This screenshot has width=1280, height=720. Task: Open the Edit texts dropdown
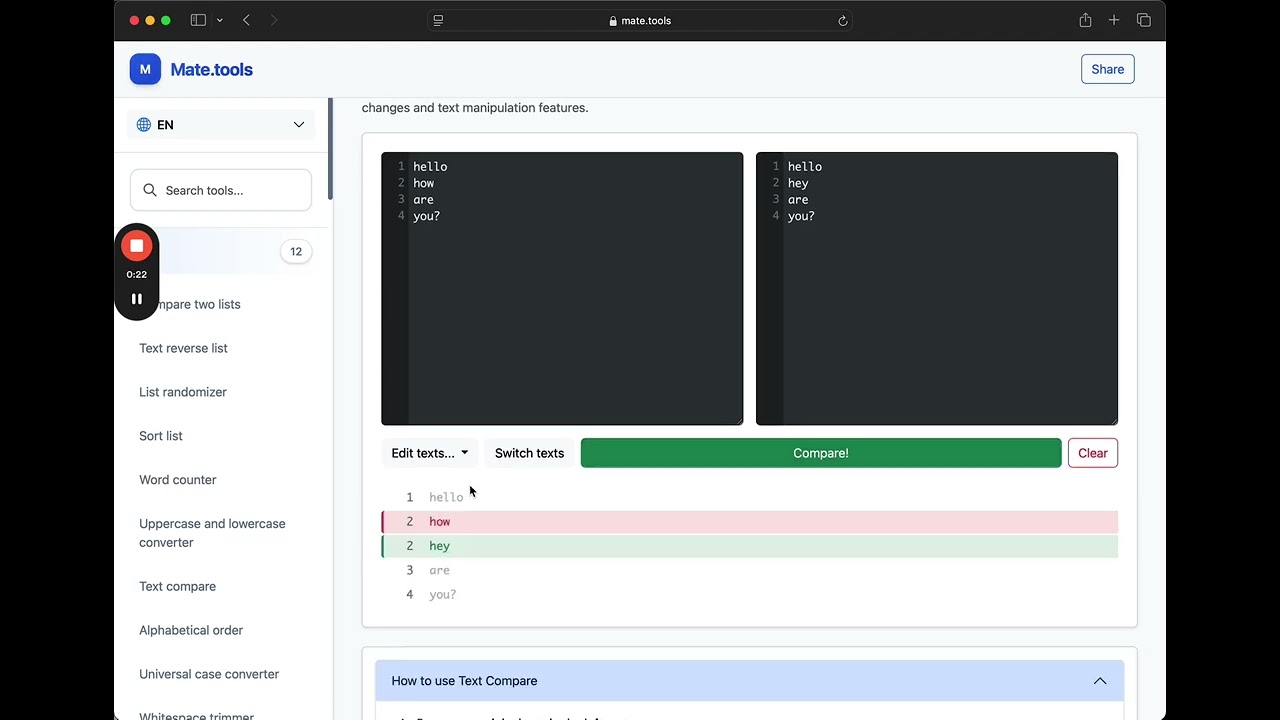[x=429, y=453]
